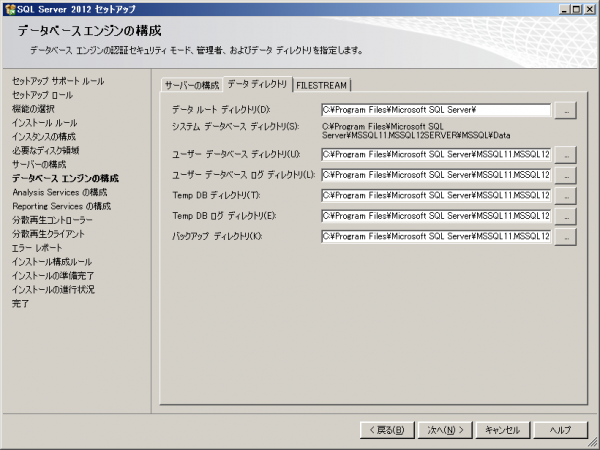Focus the user database directory field
The image size is (600, 450).
tap(436, 155)
